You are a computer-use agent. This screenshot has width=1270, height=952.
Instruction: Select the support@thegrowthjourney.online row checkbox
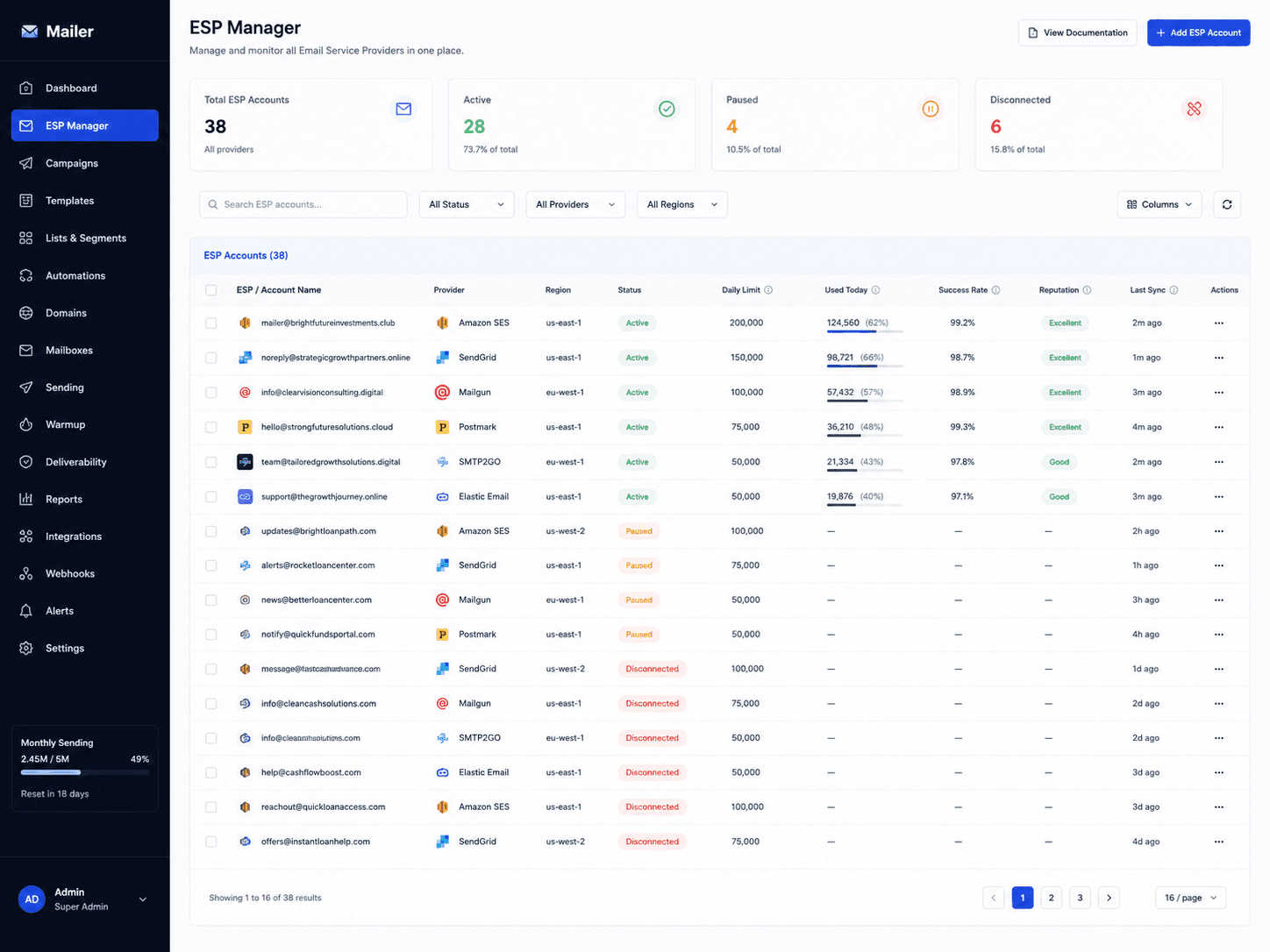pos(210,497)
